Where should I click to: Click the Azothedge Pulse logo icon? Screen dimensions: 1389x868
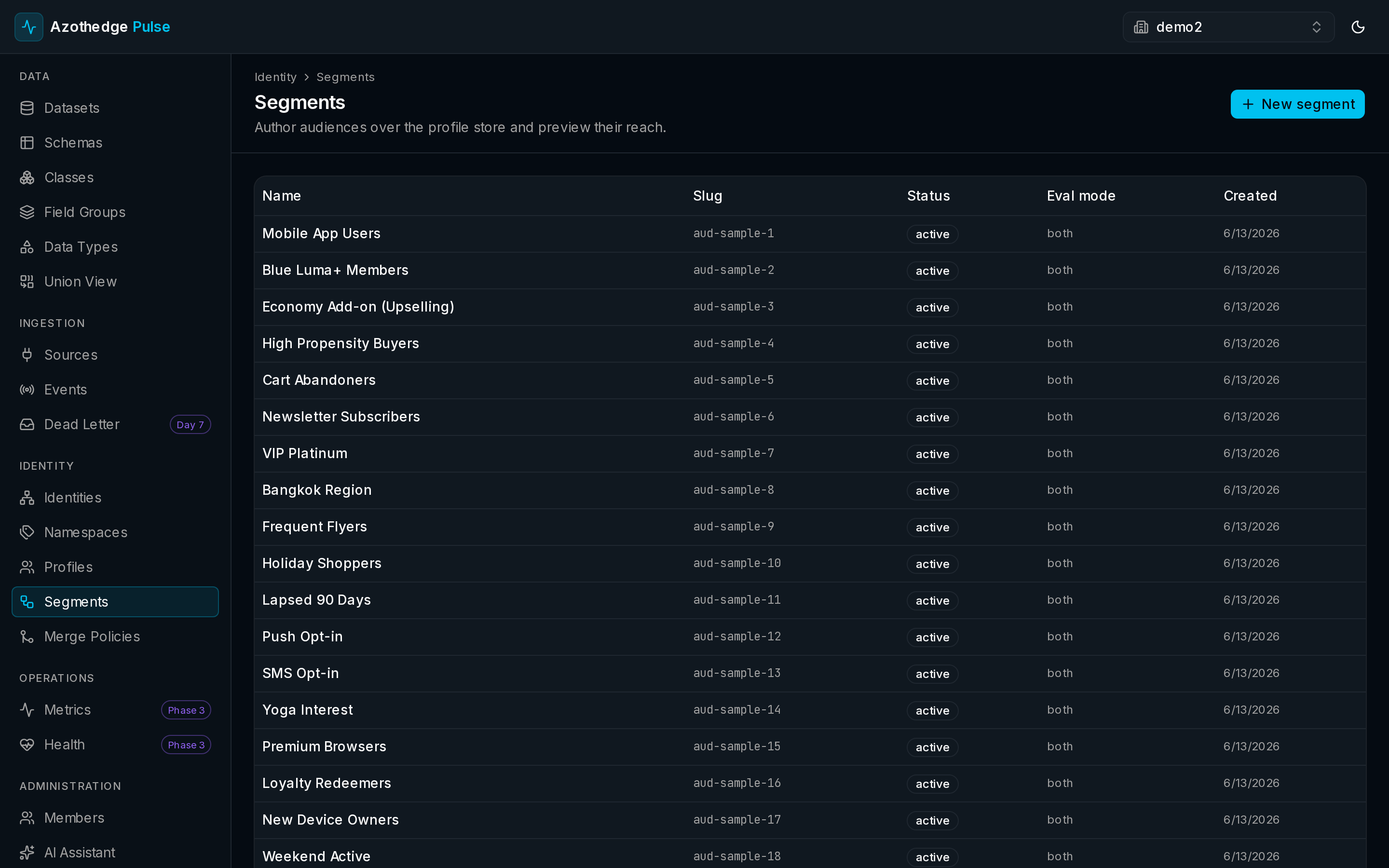pyautogui.click(x=29, y=27)
